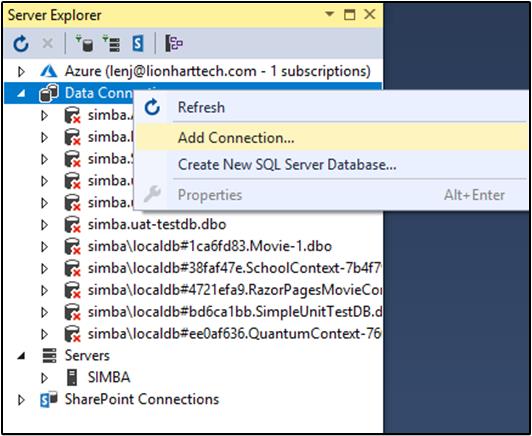Click the wrench icon beside Properties
Image resolution: width=532 pixels, height=436 pixels.
tap(152, 194)
